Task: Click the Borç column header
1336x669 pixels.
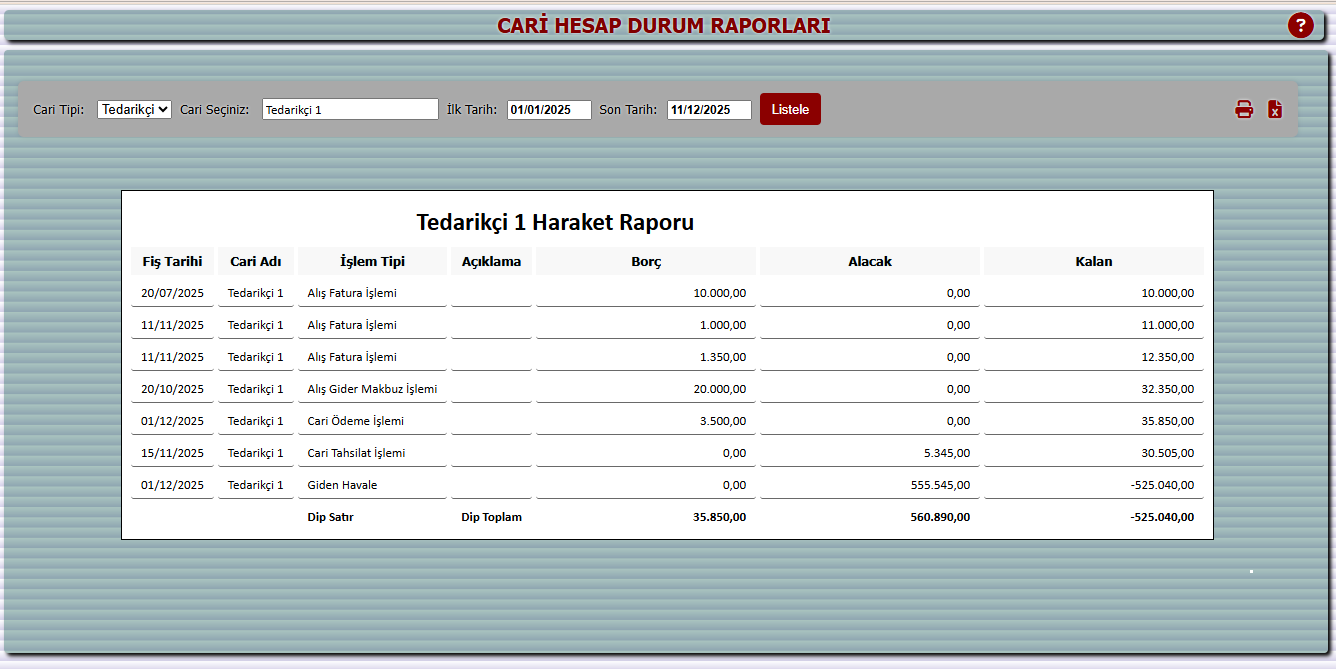Action: coord(646,261)
